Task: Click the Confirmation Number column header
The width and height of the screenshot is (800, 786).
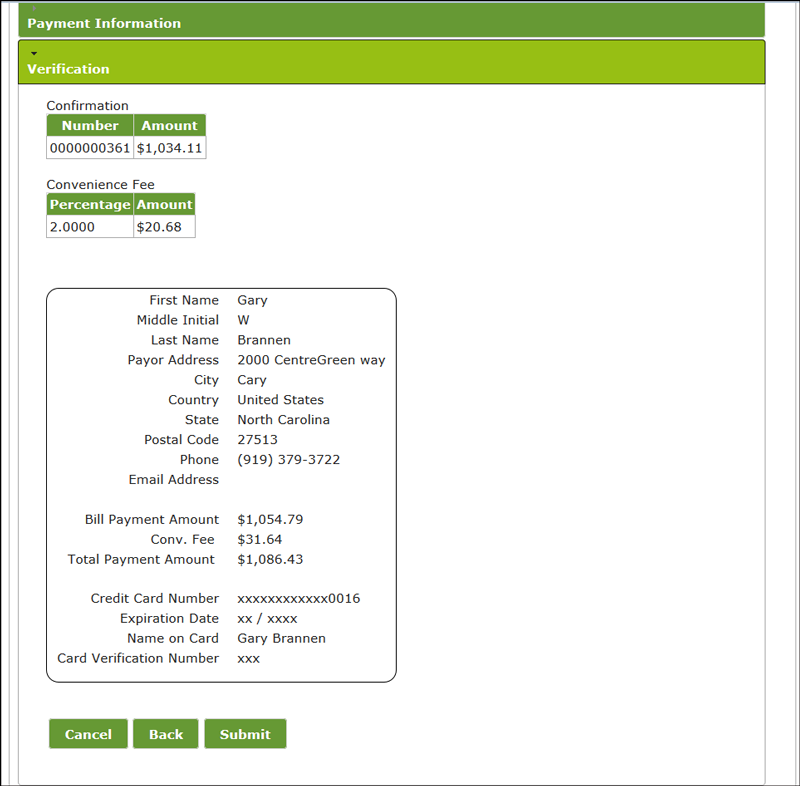Action: click(x=90, y=126)
